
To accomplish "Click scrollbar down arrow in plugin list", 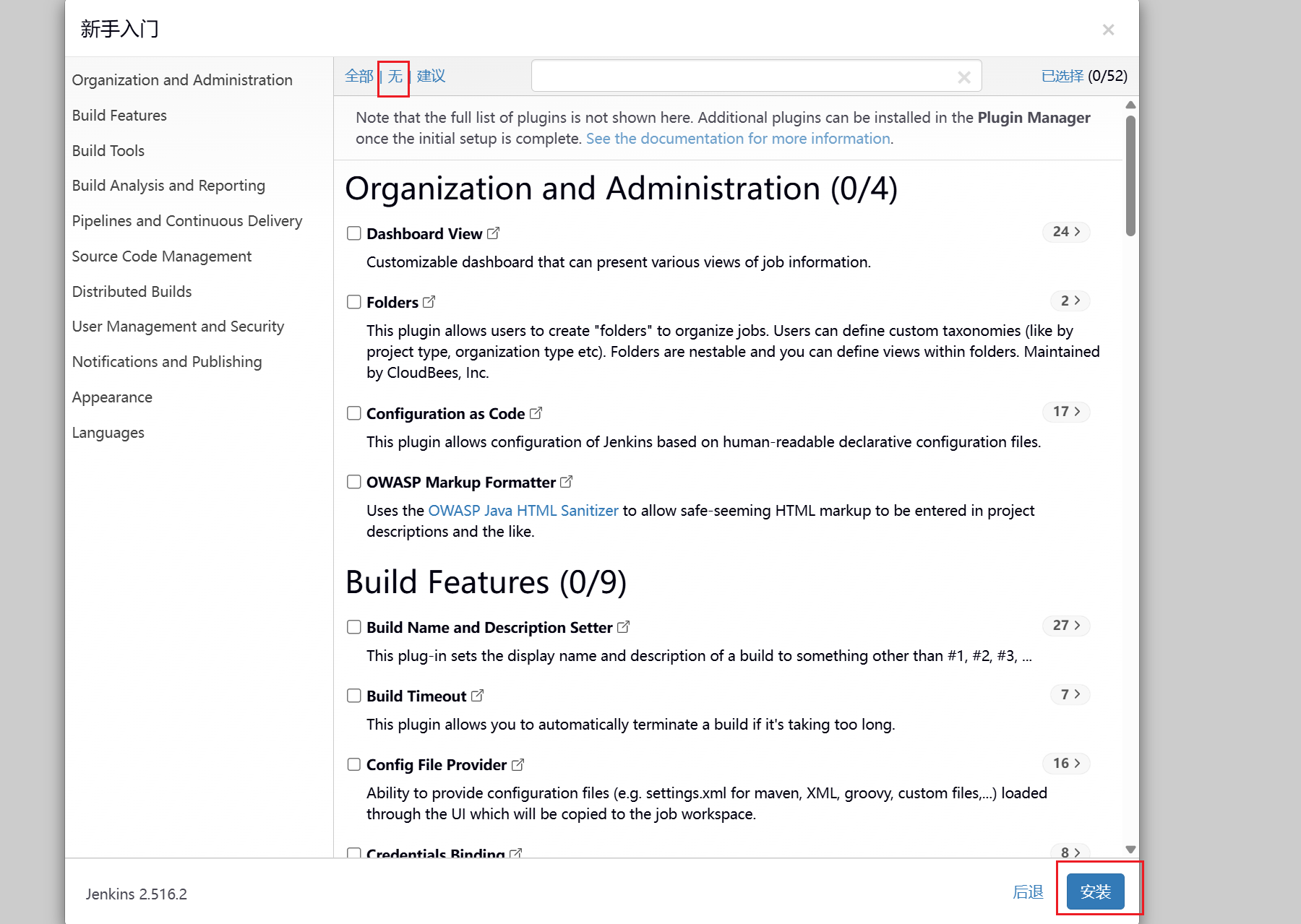I will tap(1131, 850).
